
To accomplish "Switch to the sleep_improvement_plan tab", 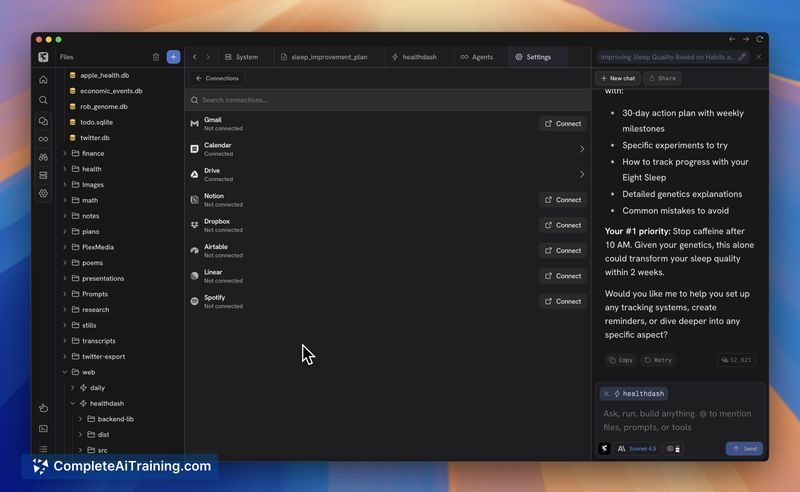I will click(324, 57).
